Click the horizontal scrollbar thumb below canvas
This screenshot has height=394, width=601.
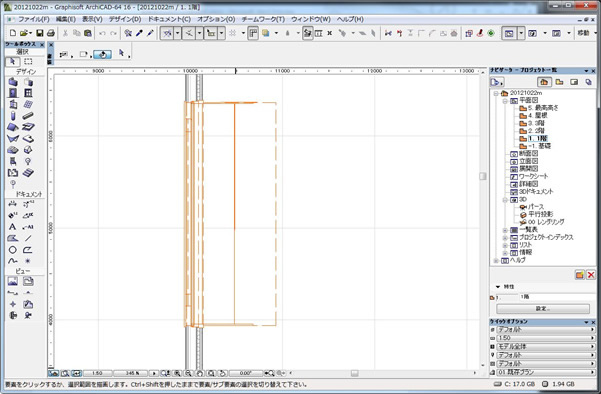point(355,373)
